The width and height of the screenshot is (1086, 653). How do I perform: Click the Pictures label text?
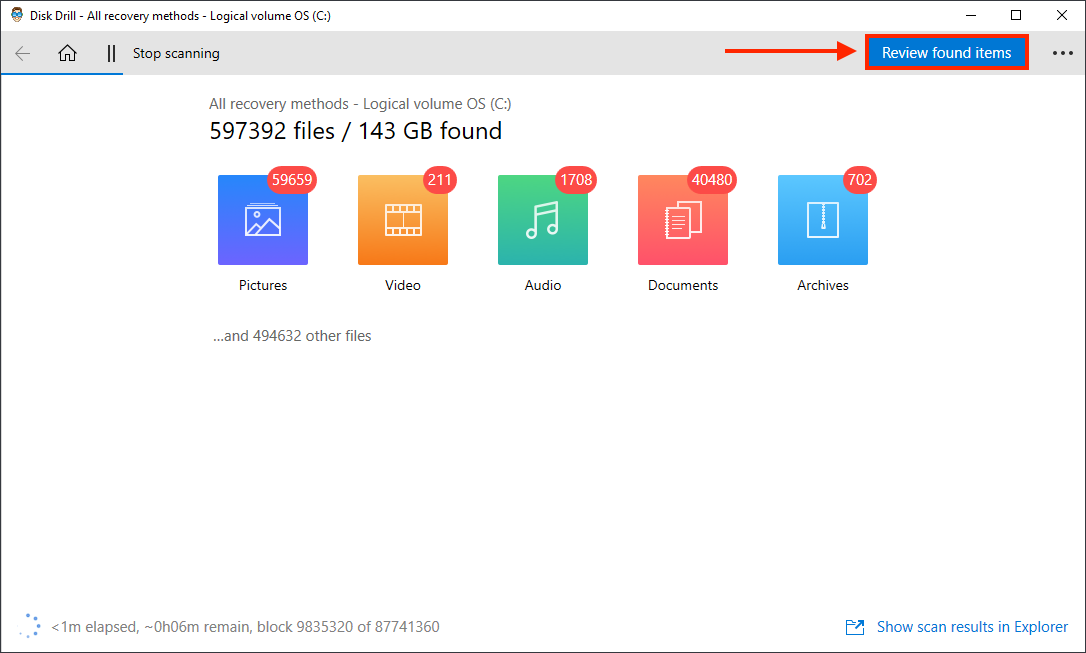coord(263,285)
